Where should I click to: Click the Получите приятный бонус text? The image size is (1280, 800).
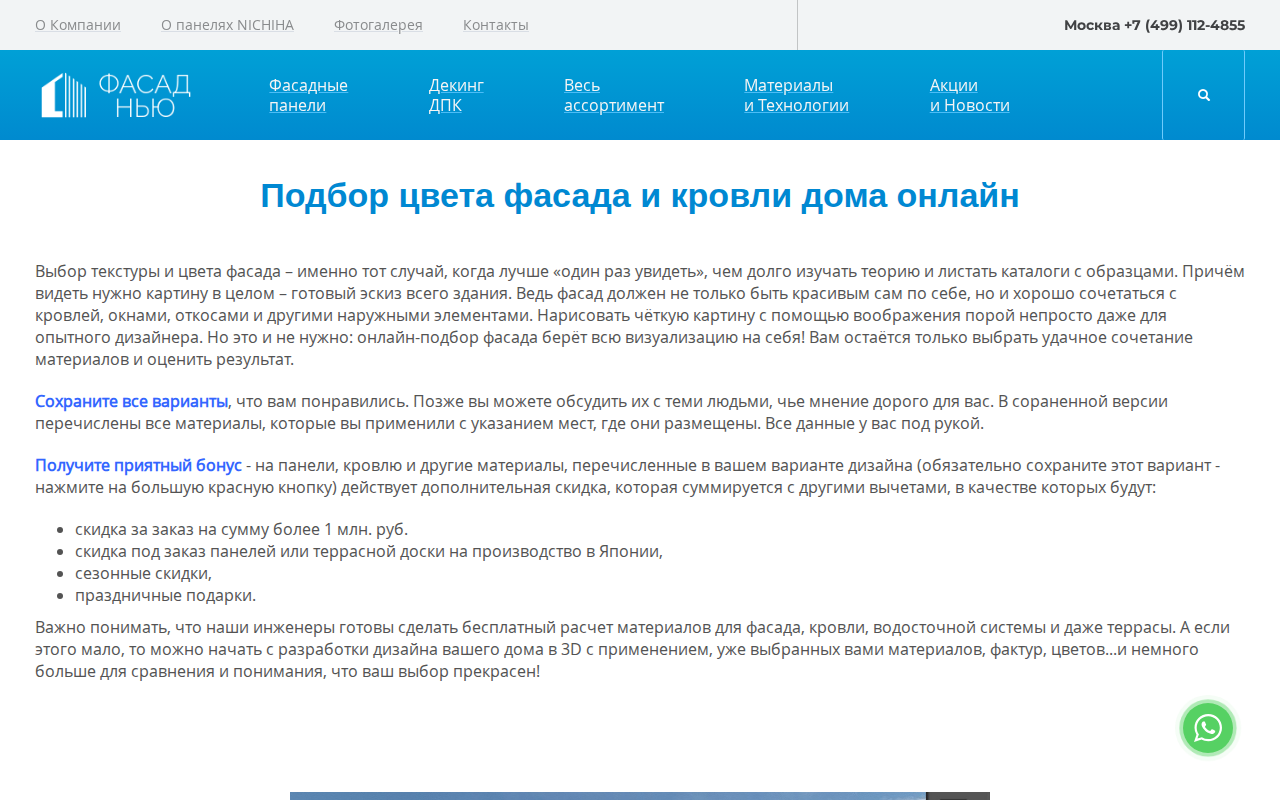(138, 465)
